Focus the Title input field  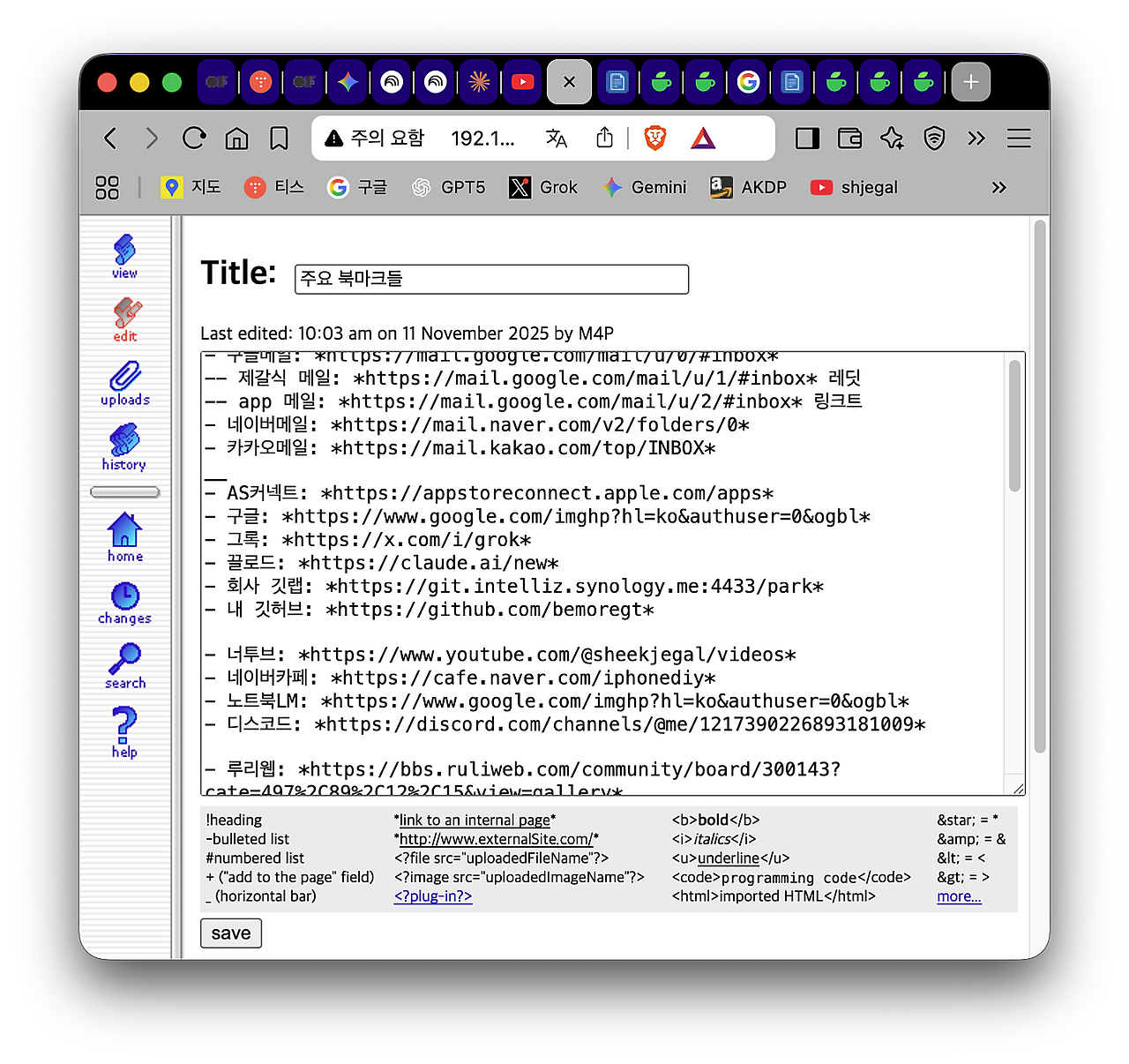click(x=491, y=279)
